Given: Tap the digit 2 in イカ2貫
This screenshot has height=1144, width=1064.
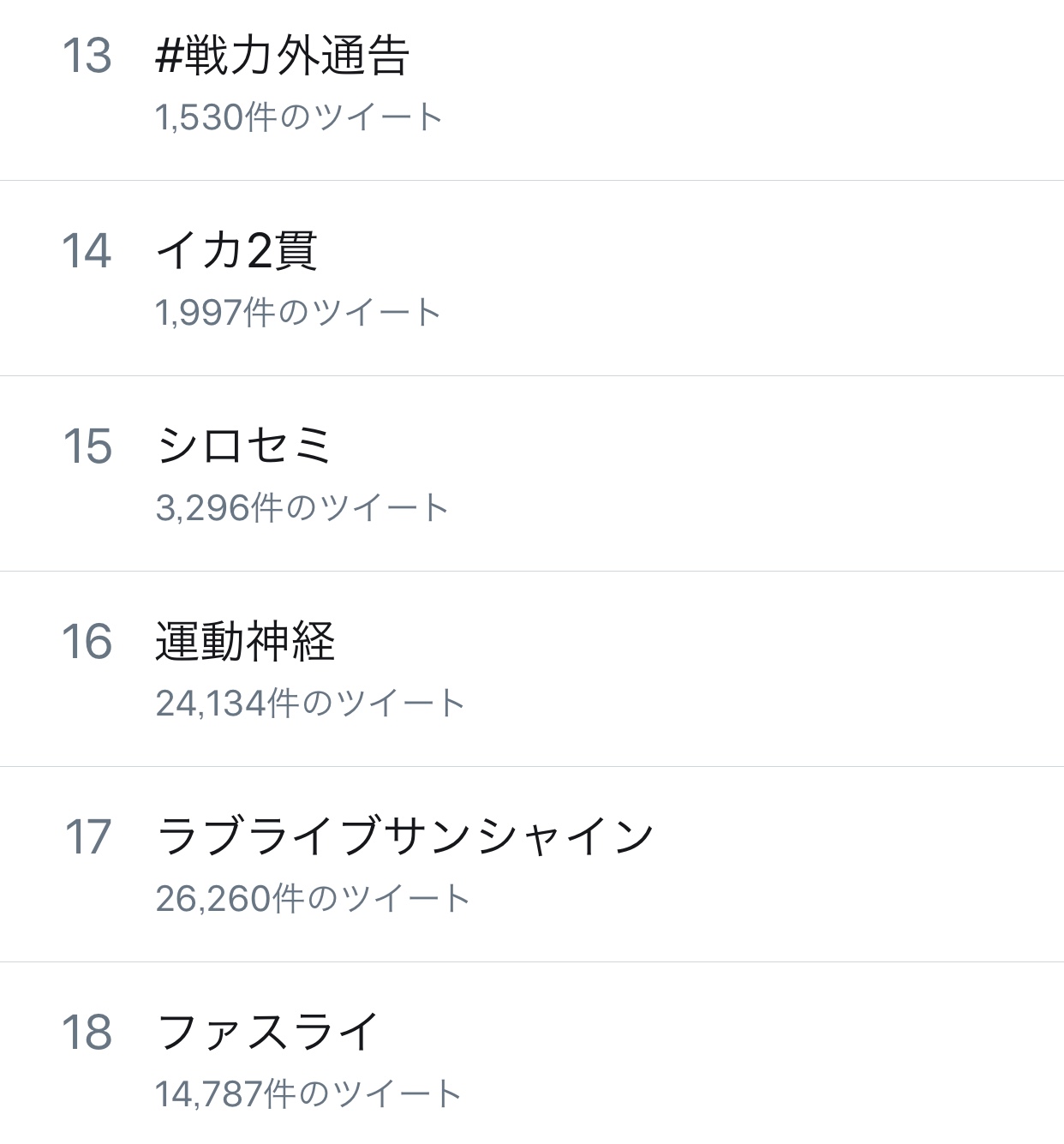Looking at the screenshot, I should pos(260,251).
